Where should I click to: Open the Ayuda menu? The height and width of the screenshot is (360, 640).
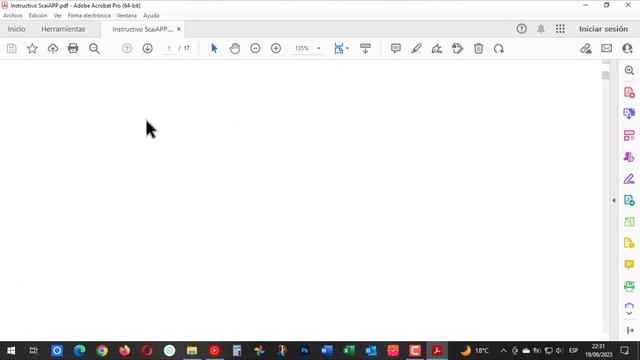tap(151, 16)
